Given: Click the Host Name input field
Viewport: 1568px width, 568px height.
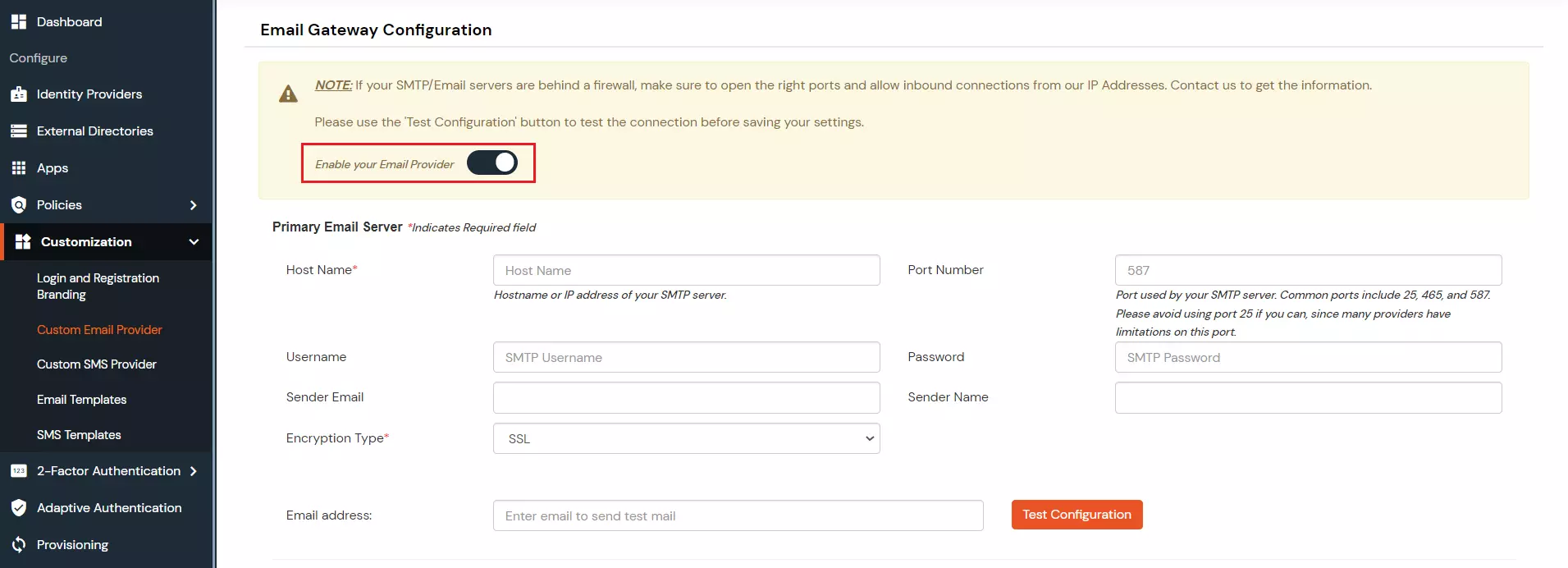Looking at the screenshot, I should (686, 269).
